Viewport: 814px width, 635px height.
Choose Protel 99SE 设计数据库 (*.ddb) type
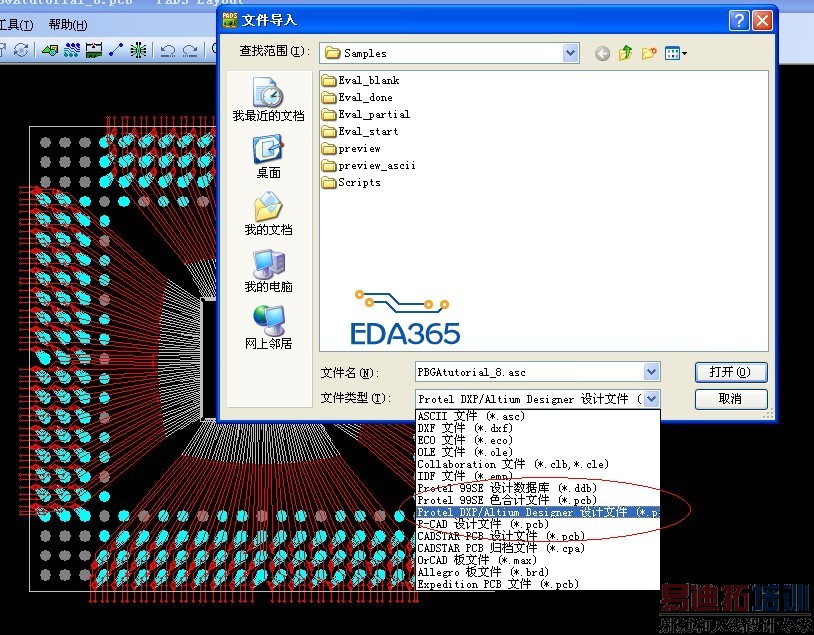point(538,488)
